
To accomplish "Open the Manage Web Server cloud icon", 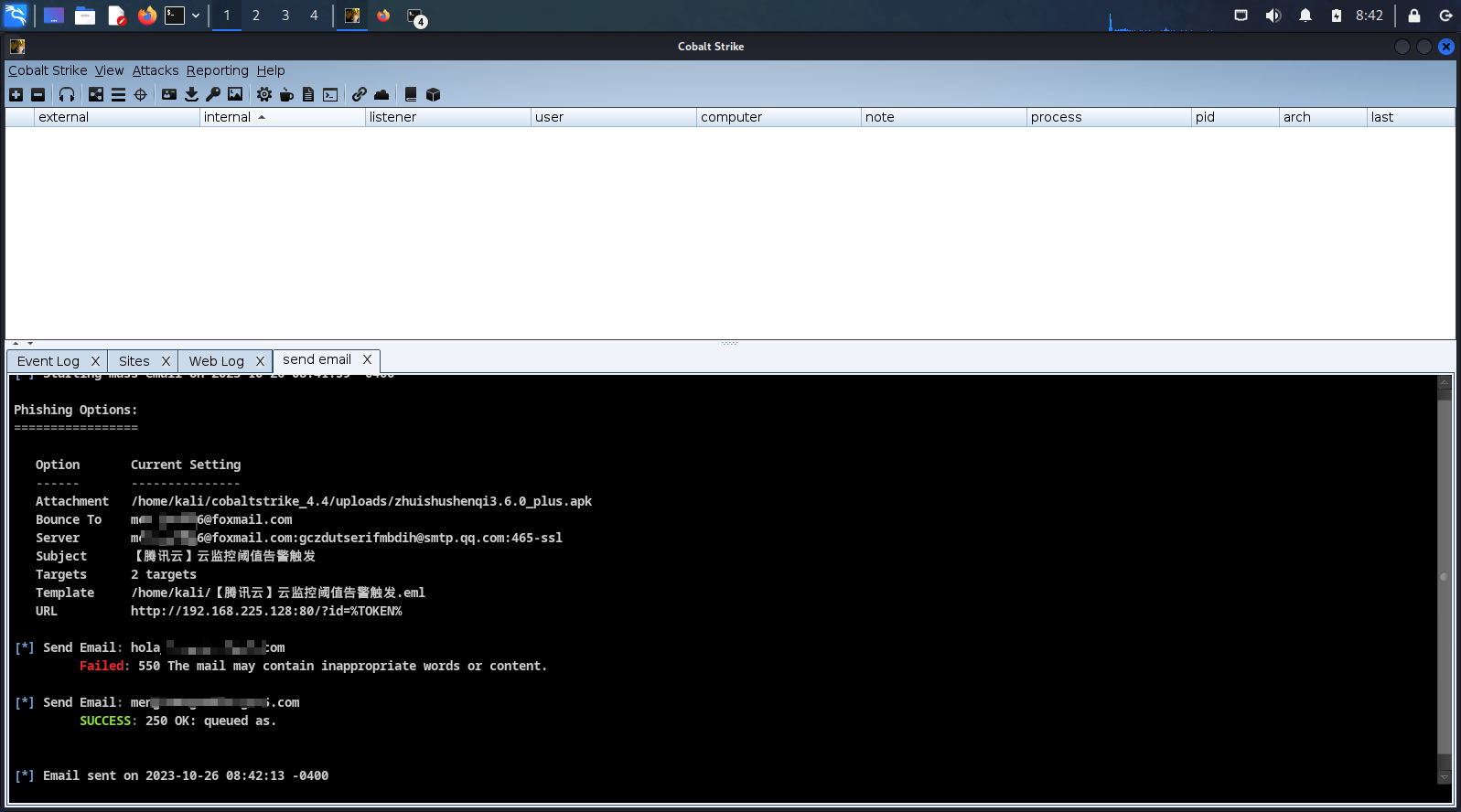I will click(381, 94).
